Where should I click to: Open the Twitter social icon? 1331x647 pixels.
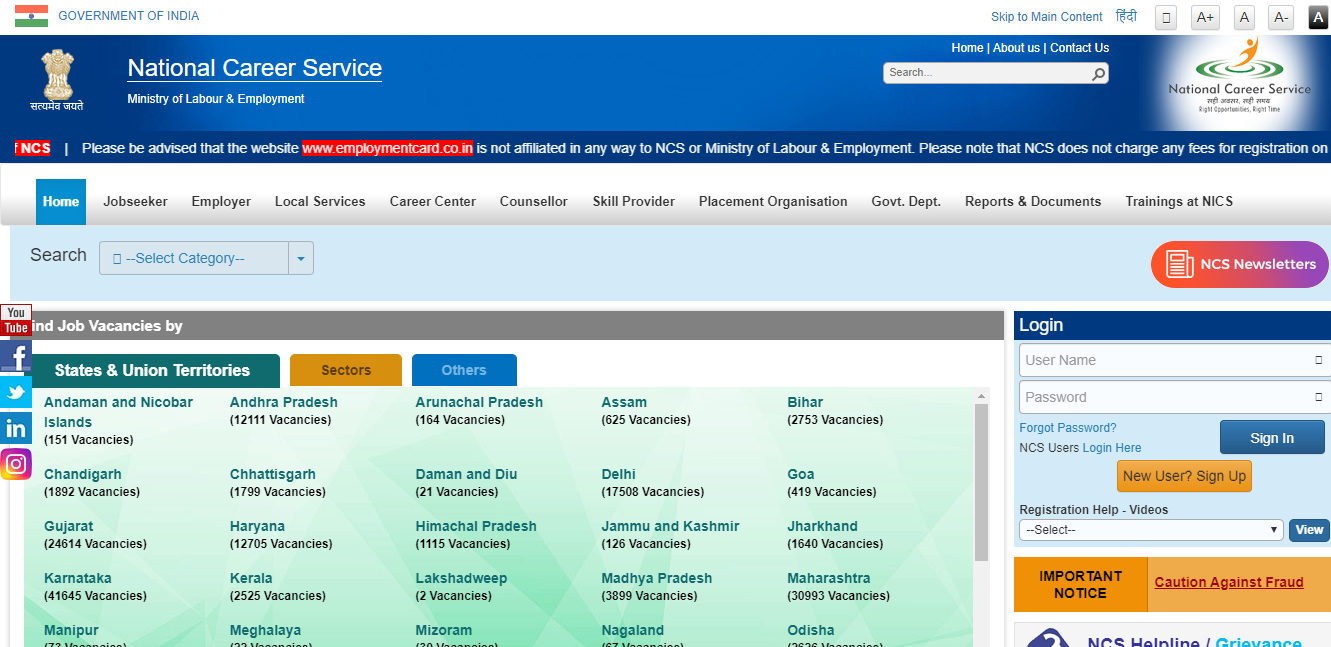[16, 392]
